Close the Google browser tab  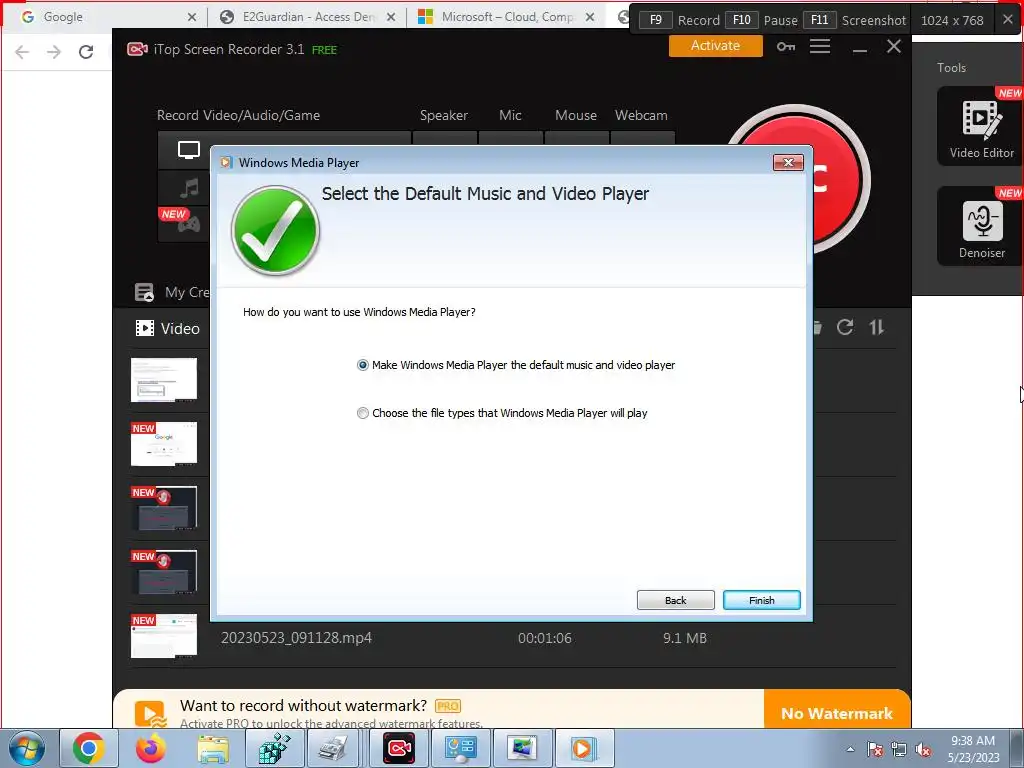(x=191, y=17)
